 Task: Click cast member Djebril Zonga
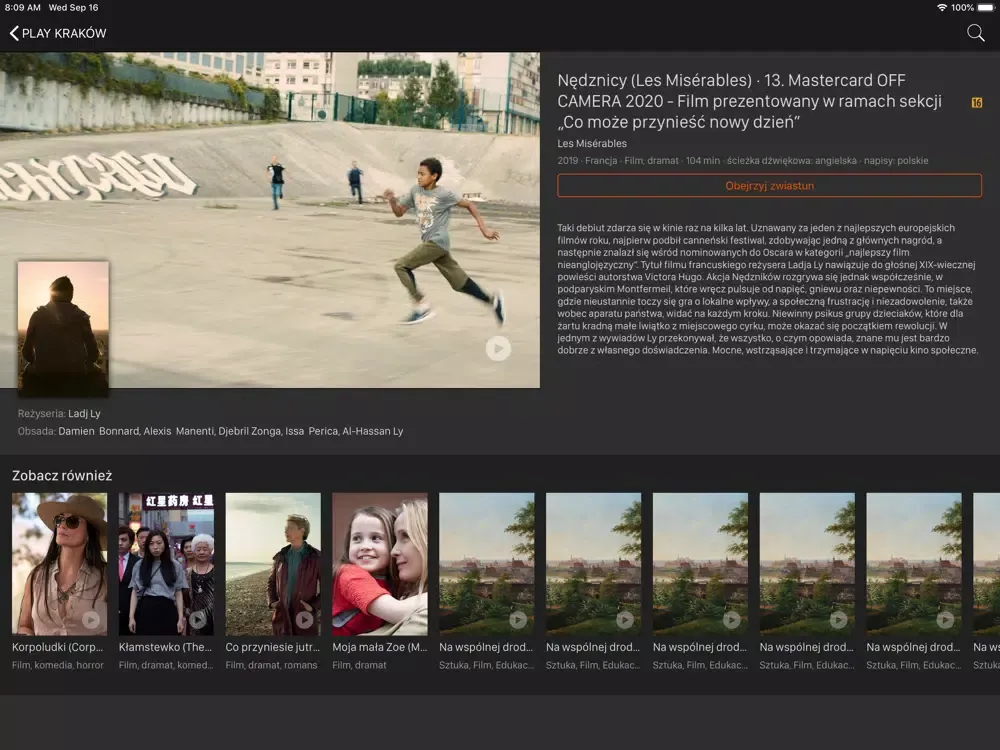249,431
